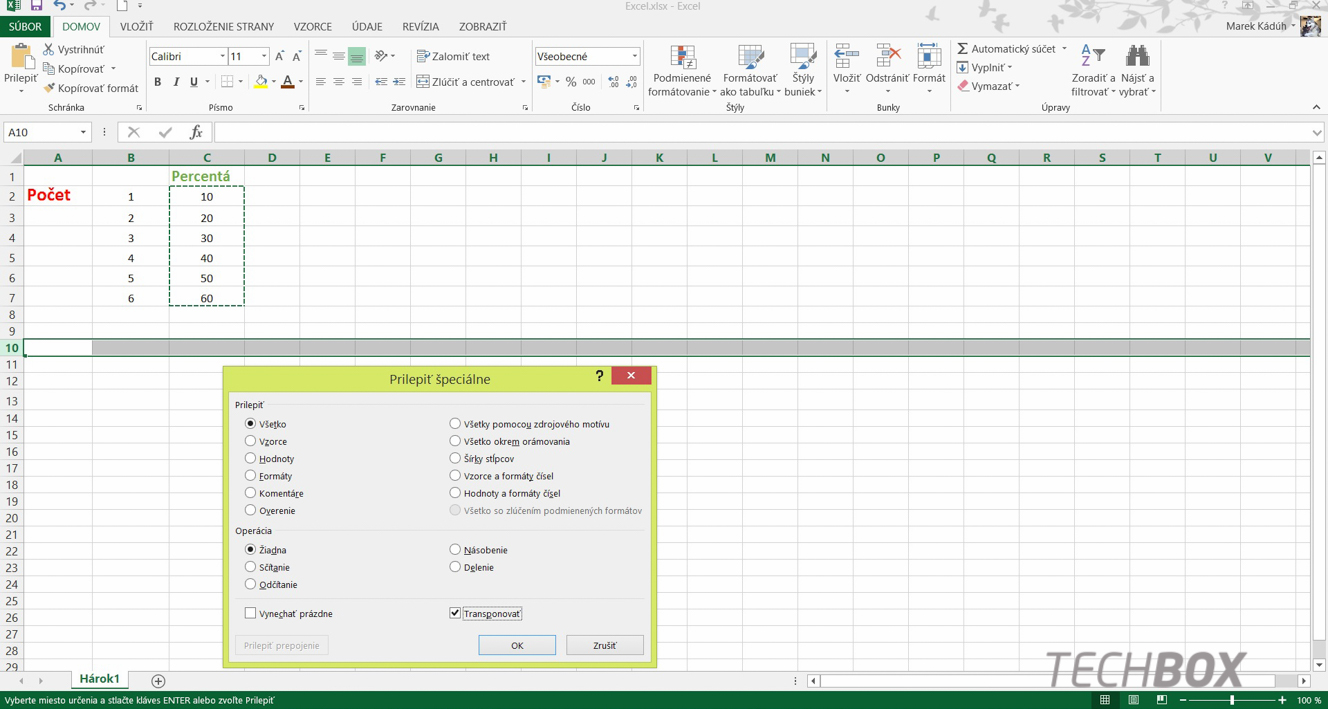
Task: Apply percent style format
Action: tap(571, 82)
